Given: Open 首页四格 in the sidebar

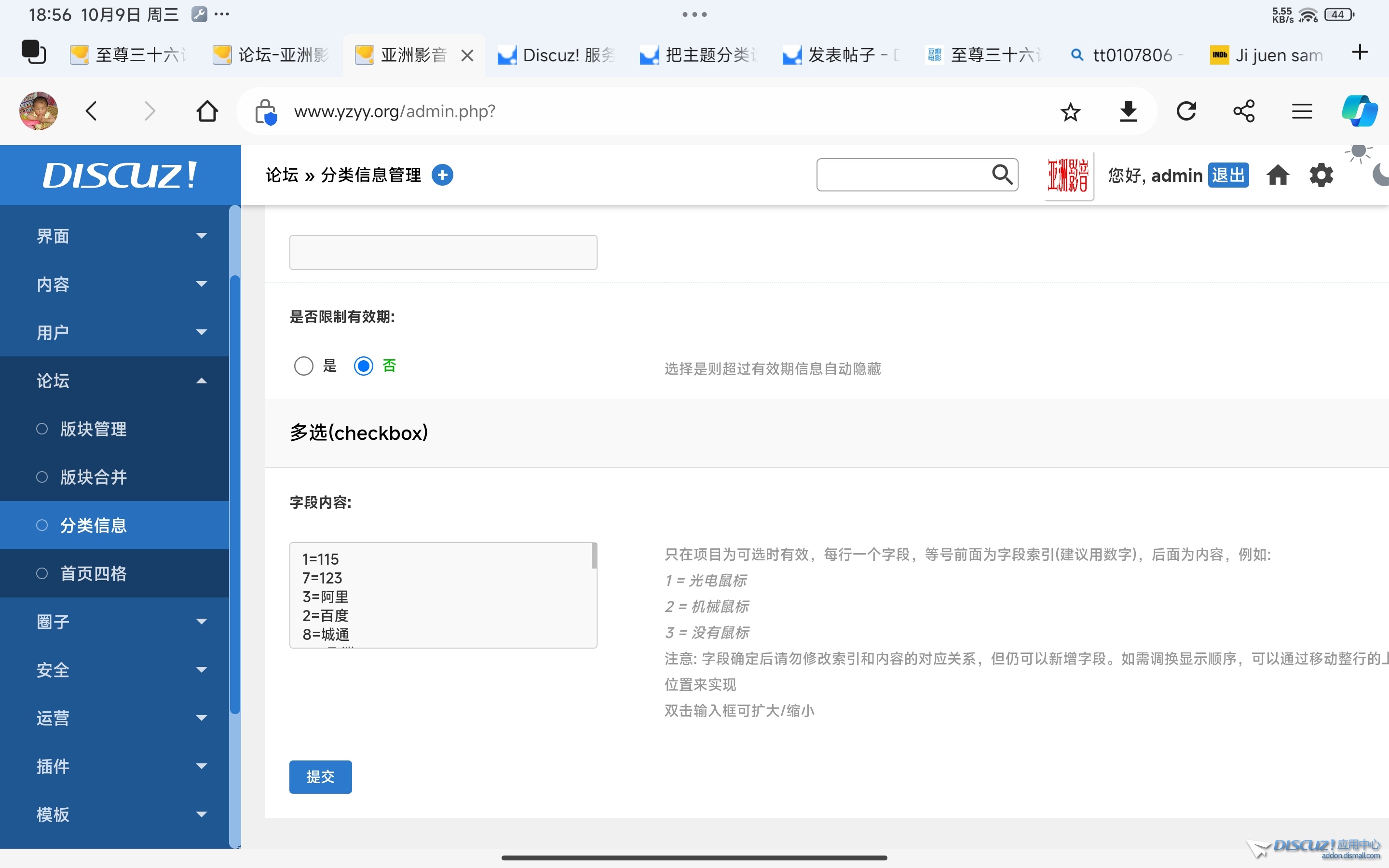Looking at the screenshot, I should pyautogui.click(x=115, y=573).
